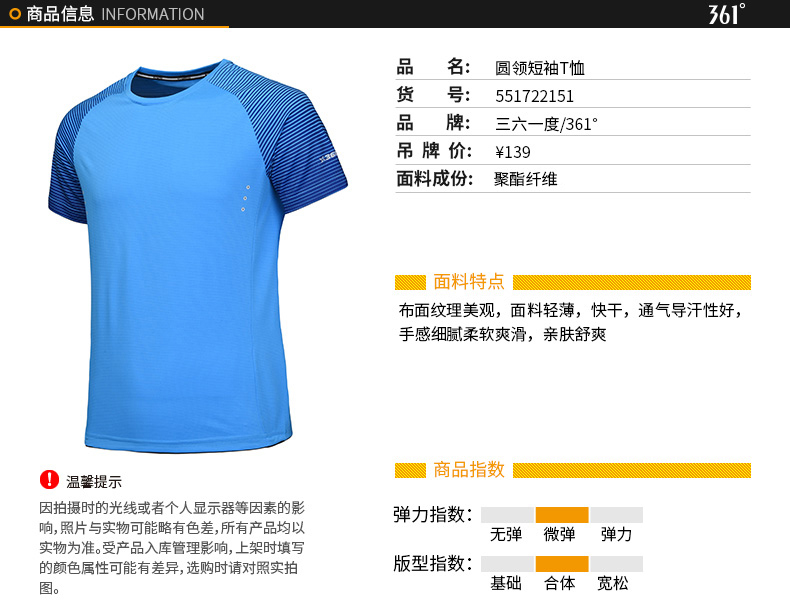Click the blue T-shirt product image
This screenshot has height=610, width=790.
198,256
